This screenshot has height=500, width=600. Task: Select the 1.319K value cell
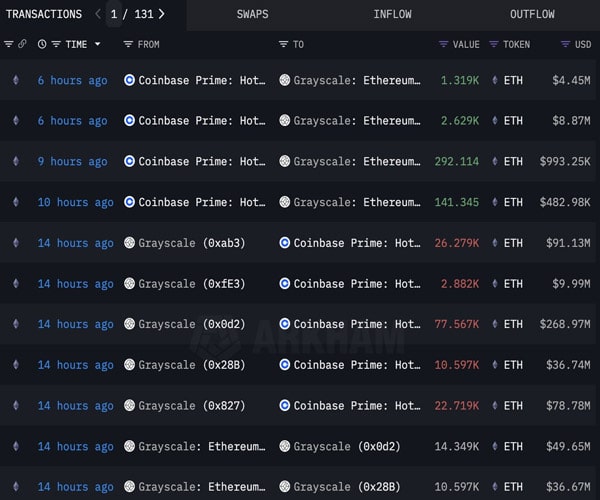[x=460, y=80]
